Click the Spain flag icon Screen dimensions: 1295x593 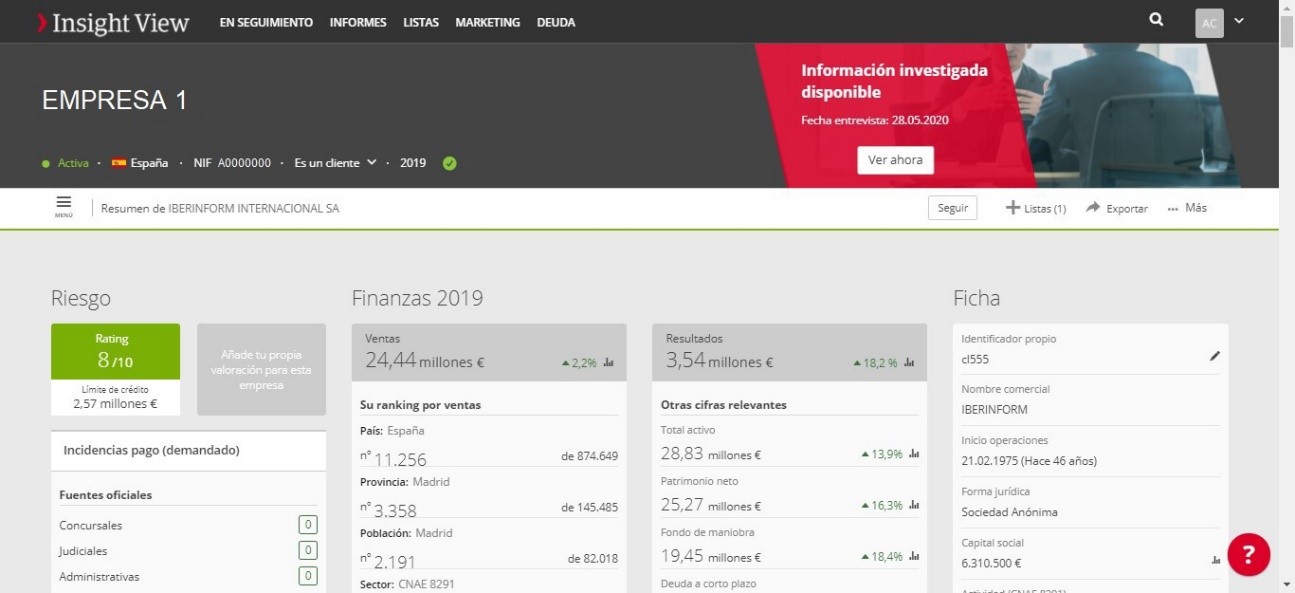tap(119, 163)
